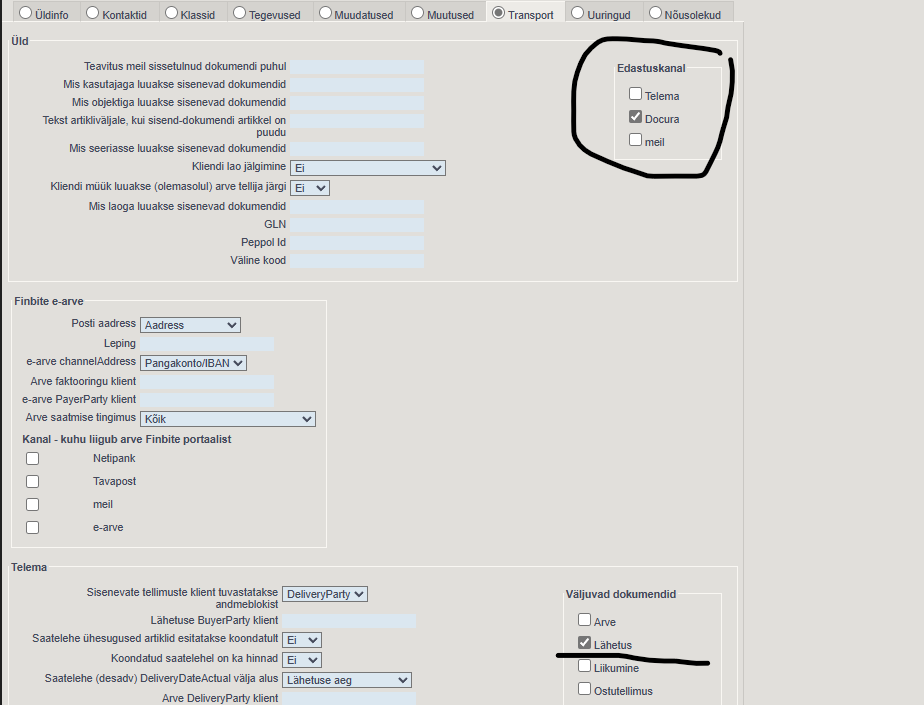Click the Üld section heading

tap(19, 41)
